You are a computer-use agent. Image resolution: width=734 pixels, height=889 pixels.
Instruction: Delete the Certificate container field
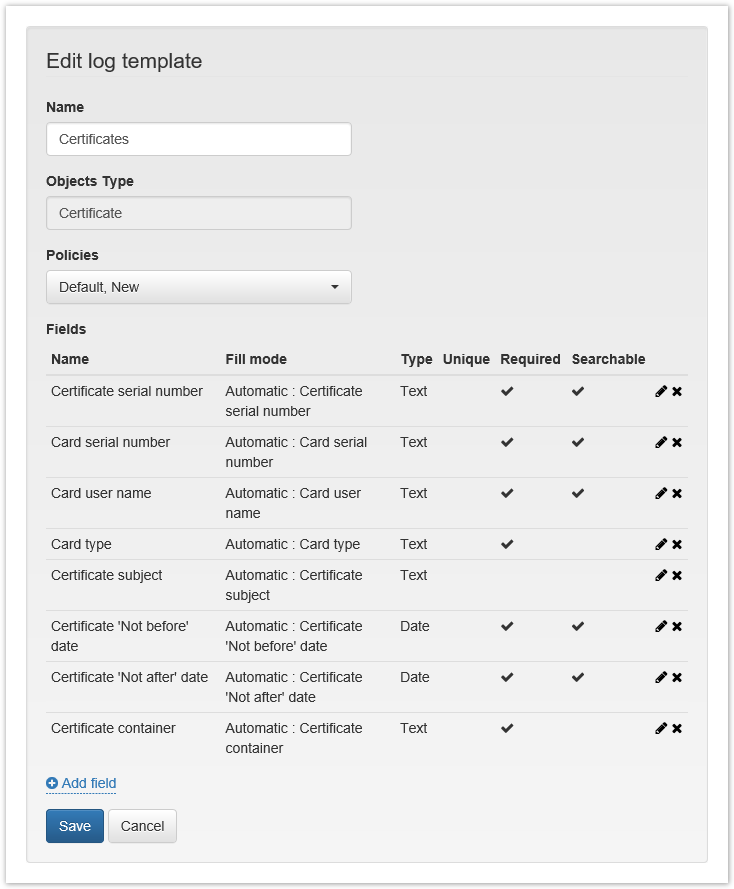[x=677, y=729]
